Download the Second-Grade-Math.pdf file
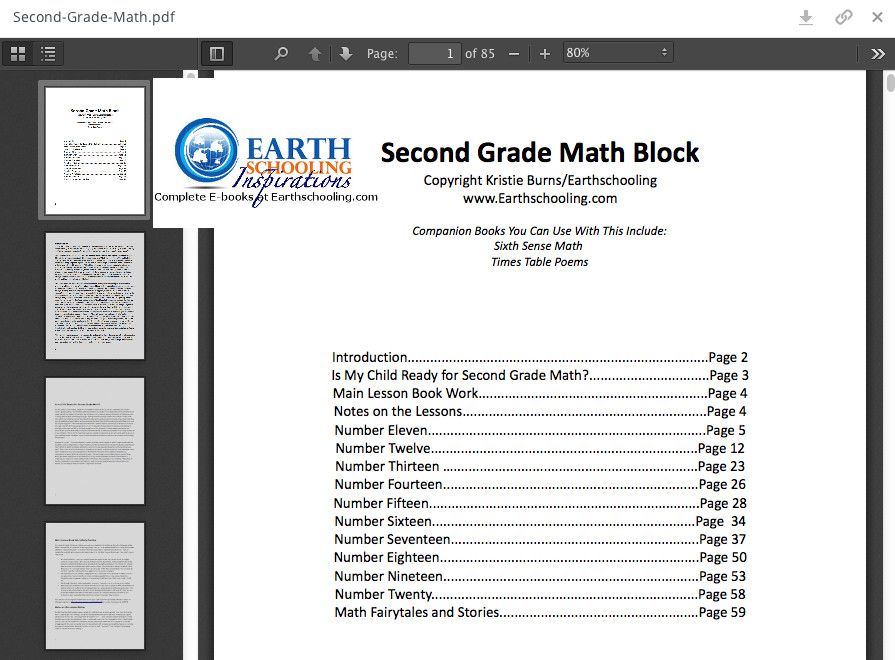 point(805,18)
